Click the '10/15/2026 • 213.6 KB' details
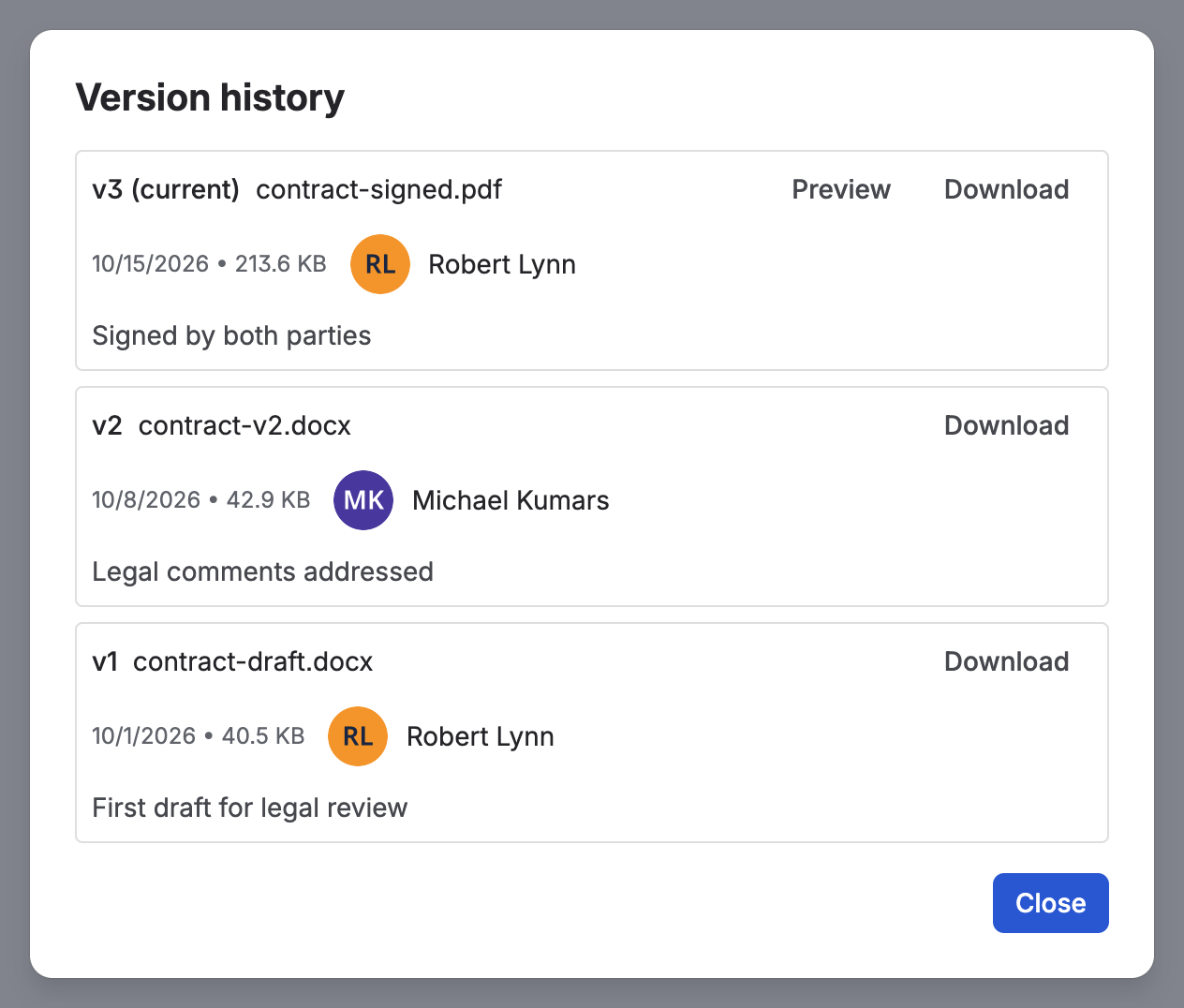Screen dimensions: 1184x1008 [209, 264]
